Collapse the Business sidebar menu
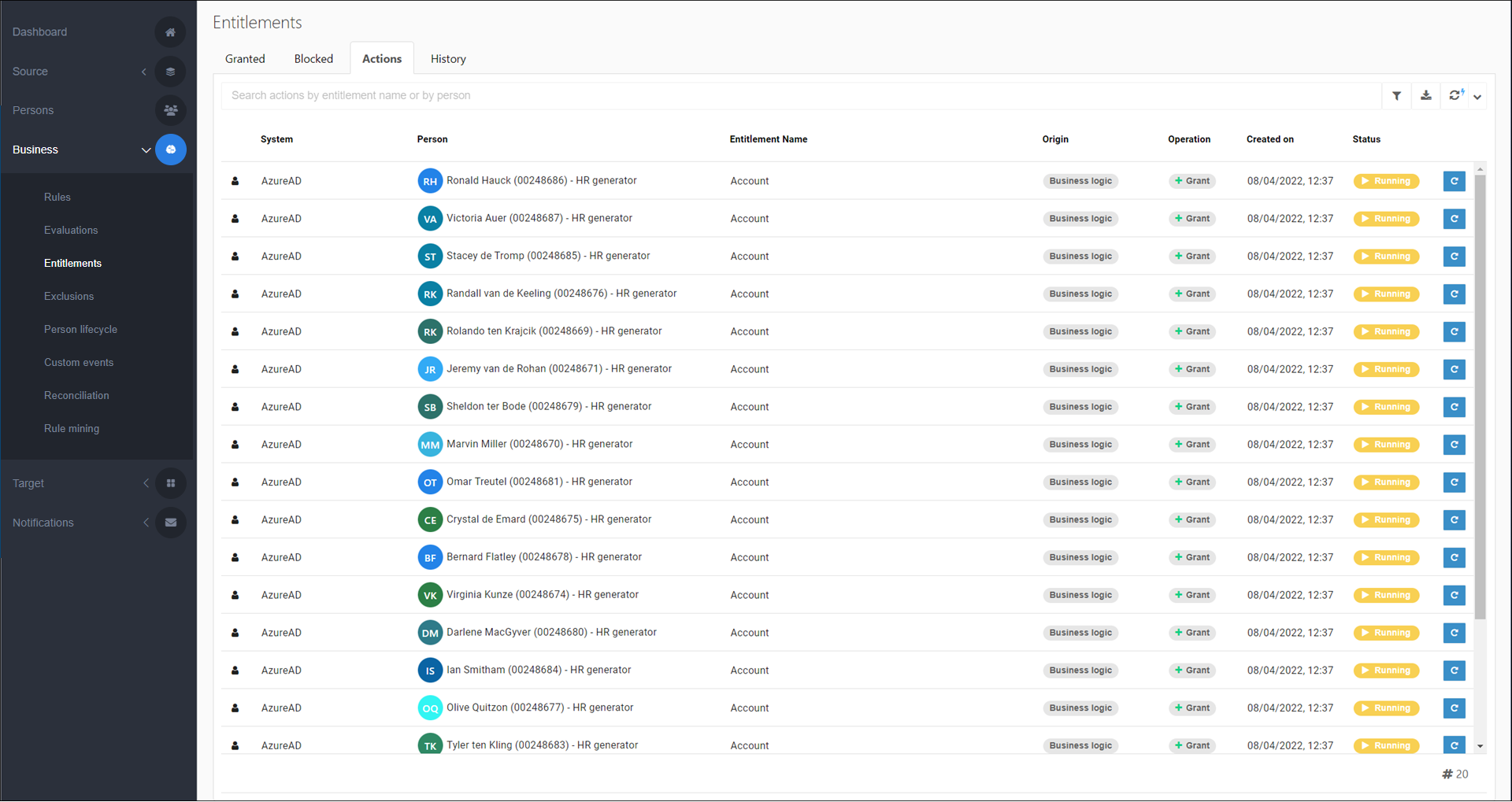Image resolution: width=1512 pixels, height=802 pixels. [146, 150]
